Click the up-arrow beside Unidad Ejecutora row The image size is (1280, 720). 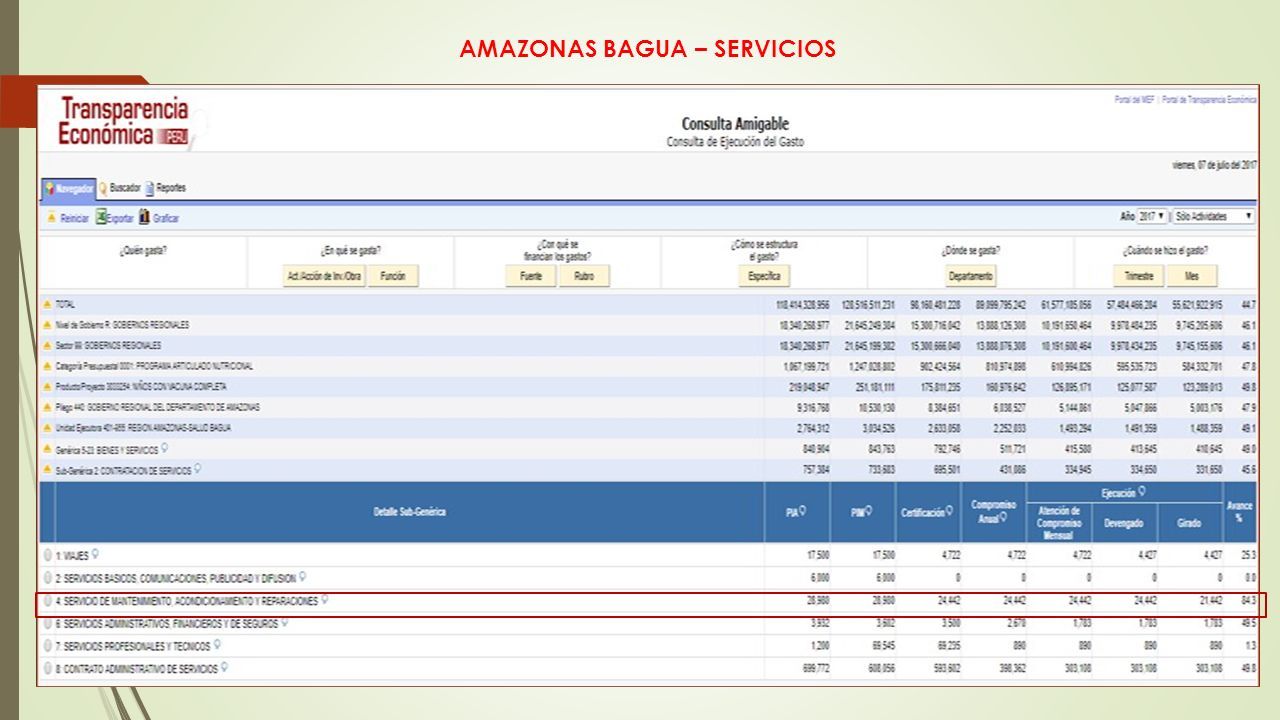(x=47, y=428)
